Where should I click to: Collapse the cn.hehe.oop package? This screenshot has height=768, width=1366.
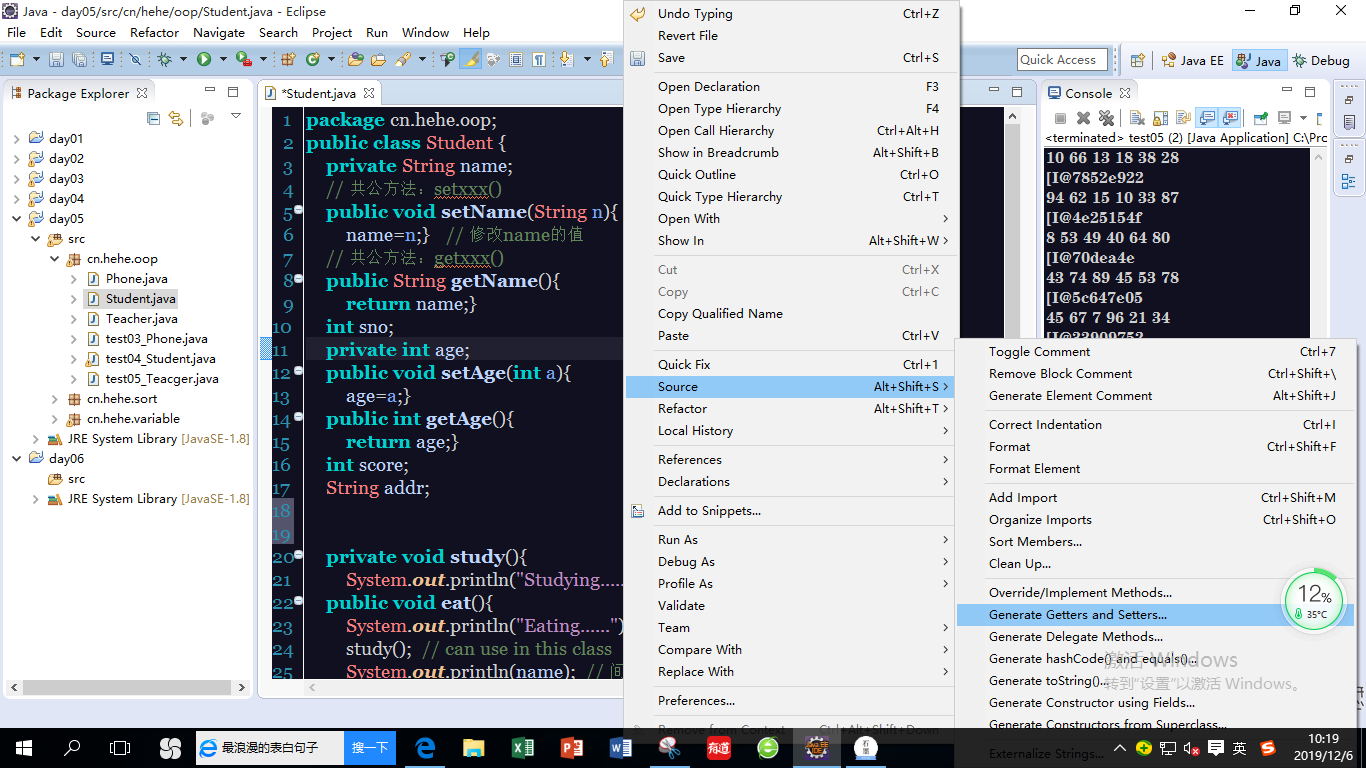[54, 259]
